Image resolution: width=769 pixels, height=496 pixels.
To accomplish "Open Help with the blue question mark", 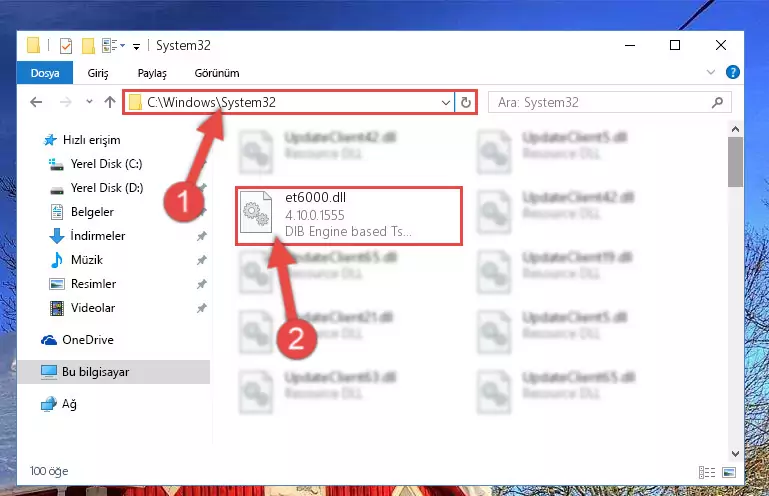I will 733,73.
